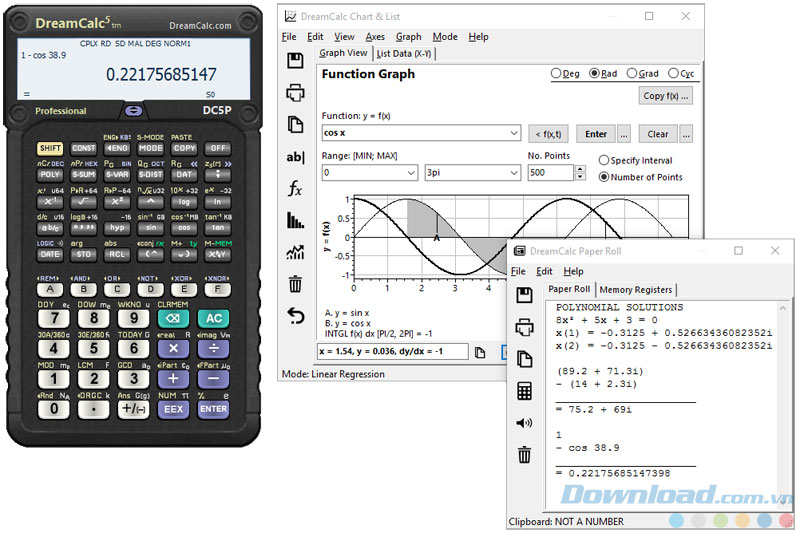Click the No. Points 500 input field

[x=550, y=172]
